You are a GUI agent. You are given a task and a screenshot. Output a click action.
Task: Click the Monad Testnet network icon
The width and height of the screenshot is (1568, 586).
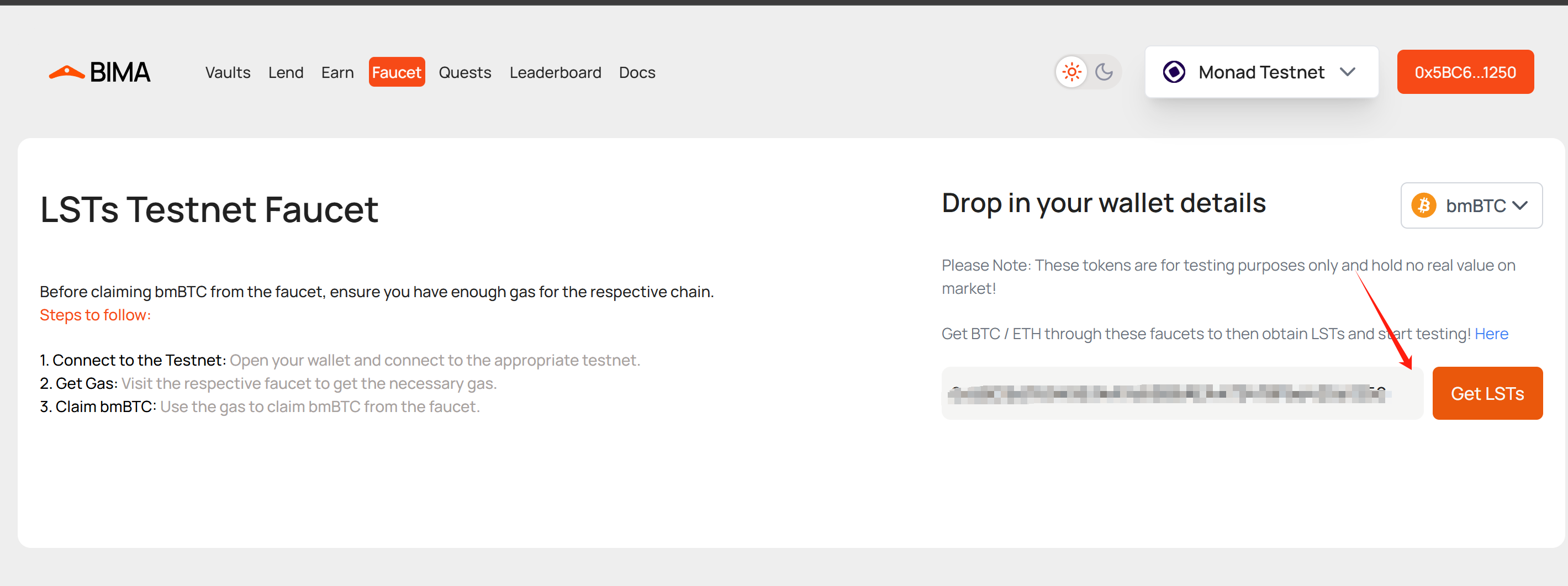pos(1174,72)
